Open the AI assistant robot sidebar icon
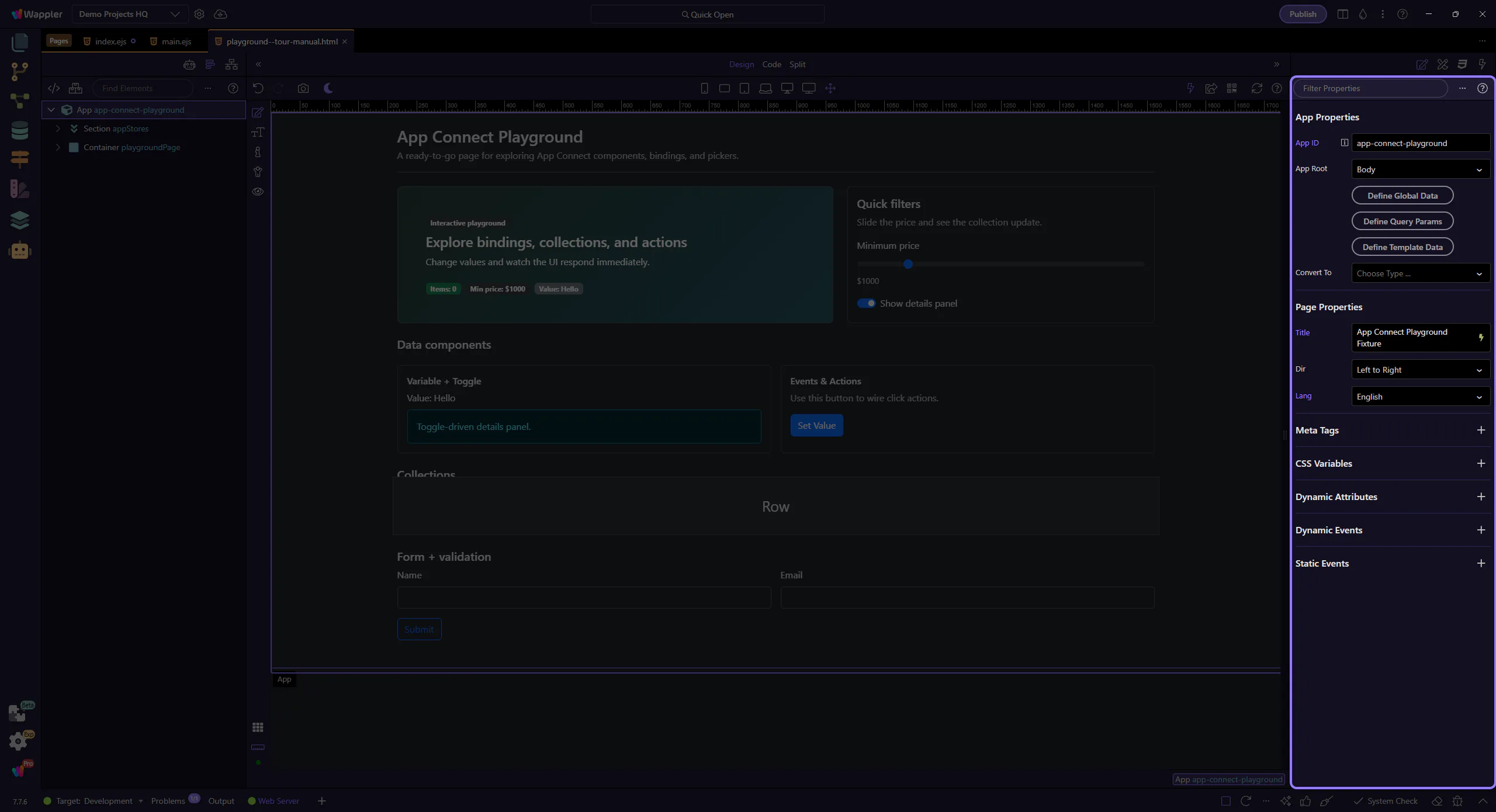The width and height of the screenshot is (1496, 812). [x=20, y=251]
